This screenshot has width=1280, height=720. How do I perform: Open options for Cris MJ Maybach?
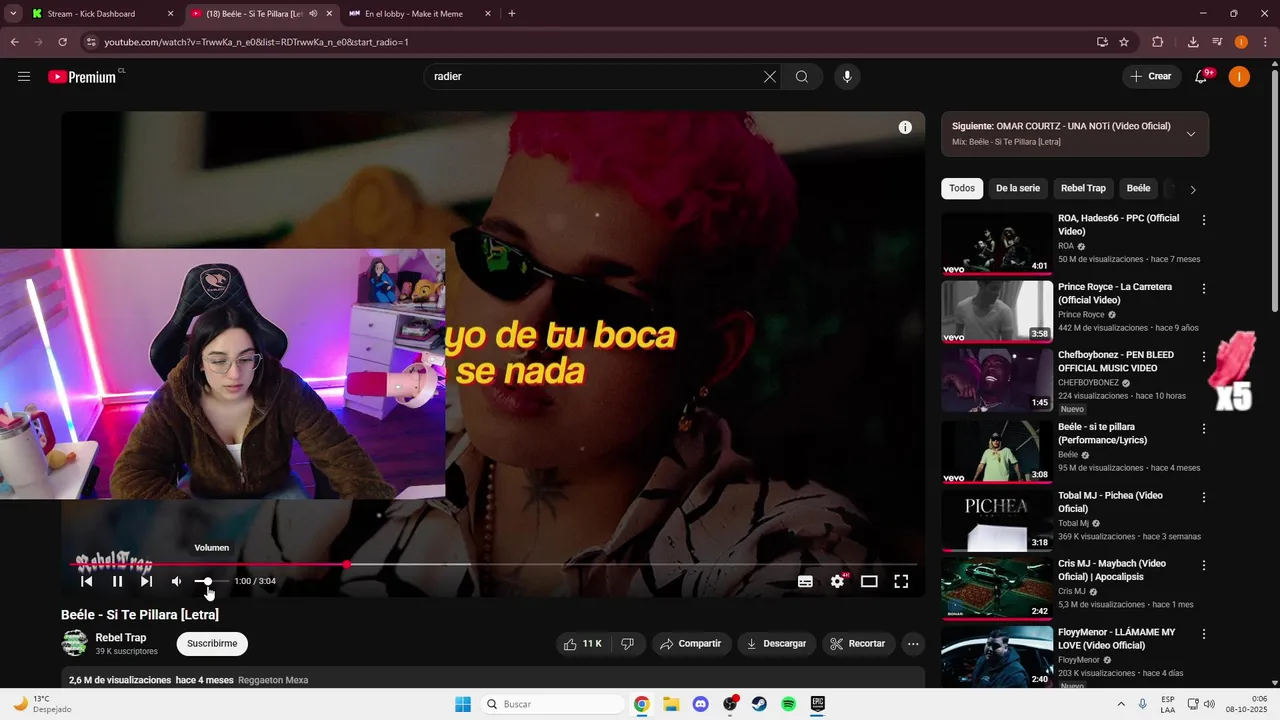1203,565
